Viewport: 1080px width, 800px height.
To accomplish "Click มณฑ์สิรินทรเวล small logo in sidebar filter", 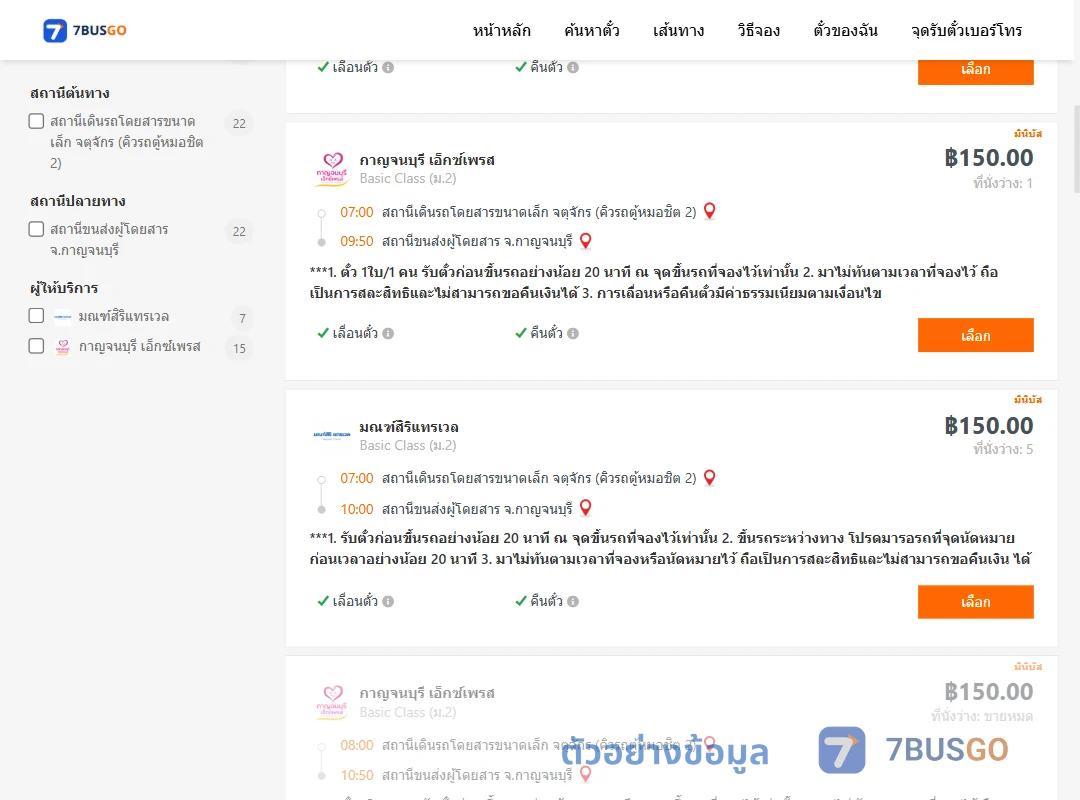I will (63, 317).
